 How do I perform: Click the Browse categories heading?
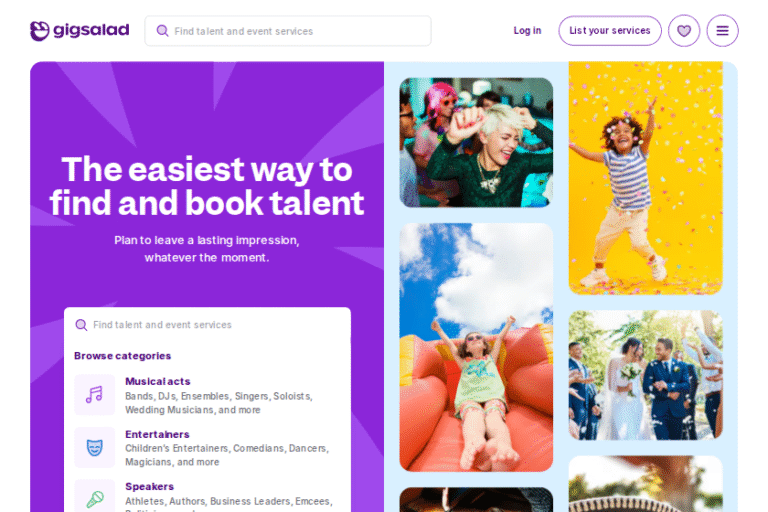point(122,356)
